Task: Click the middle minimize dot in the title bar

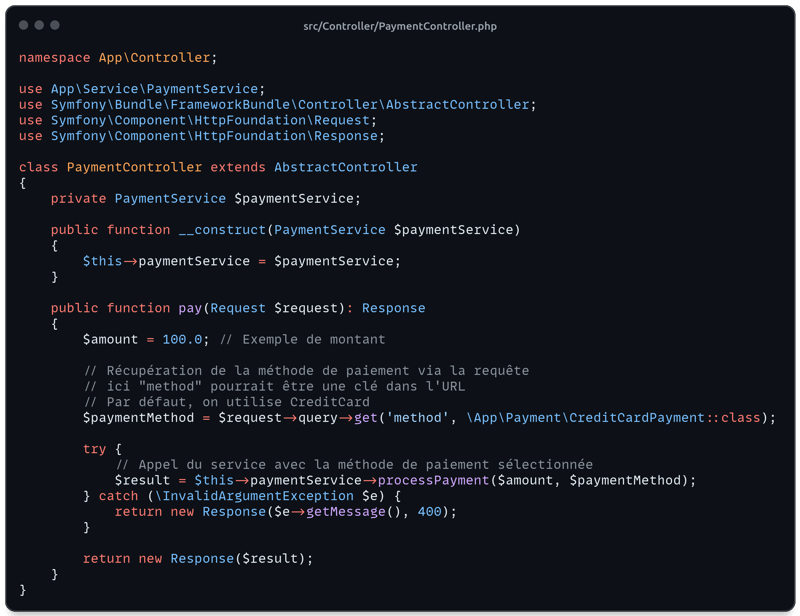Action: [x=39, y=25]
